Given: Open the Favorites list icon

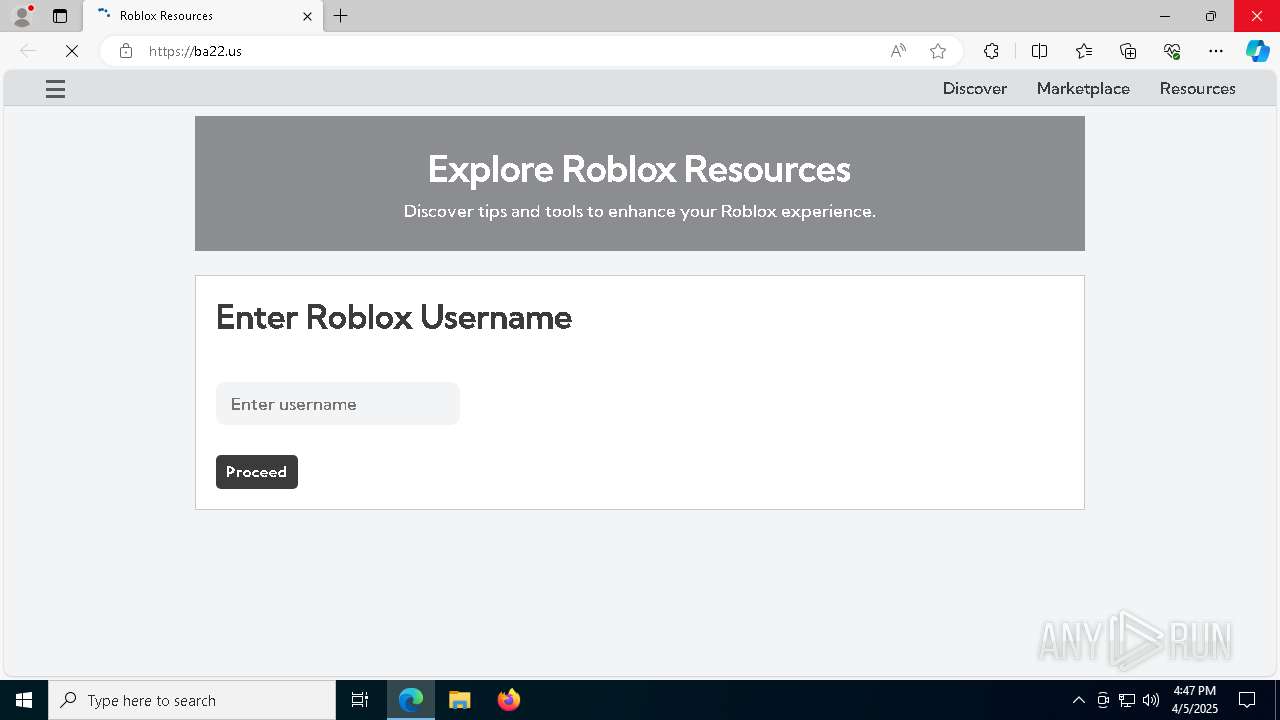Looking at the screenshot, I should pyautogui.click(x=1084, y=51).
